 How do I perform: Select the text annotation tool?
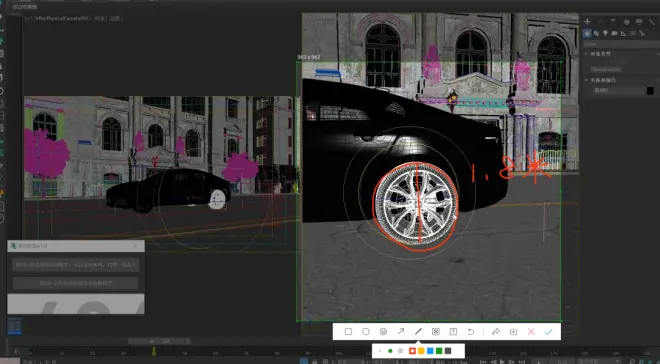pyautogui.click(x=453, y=332)
